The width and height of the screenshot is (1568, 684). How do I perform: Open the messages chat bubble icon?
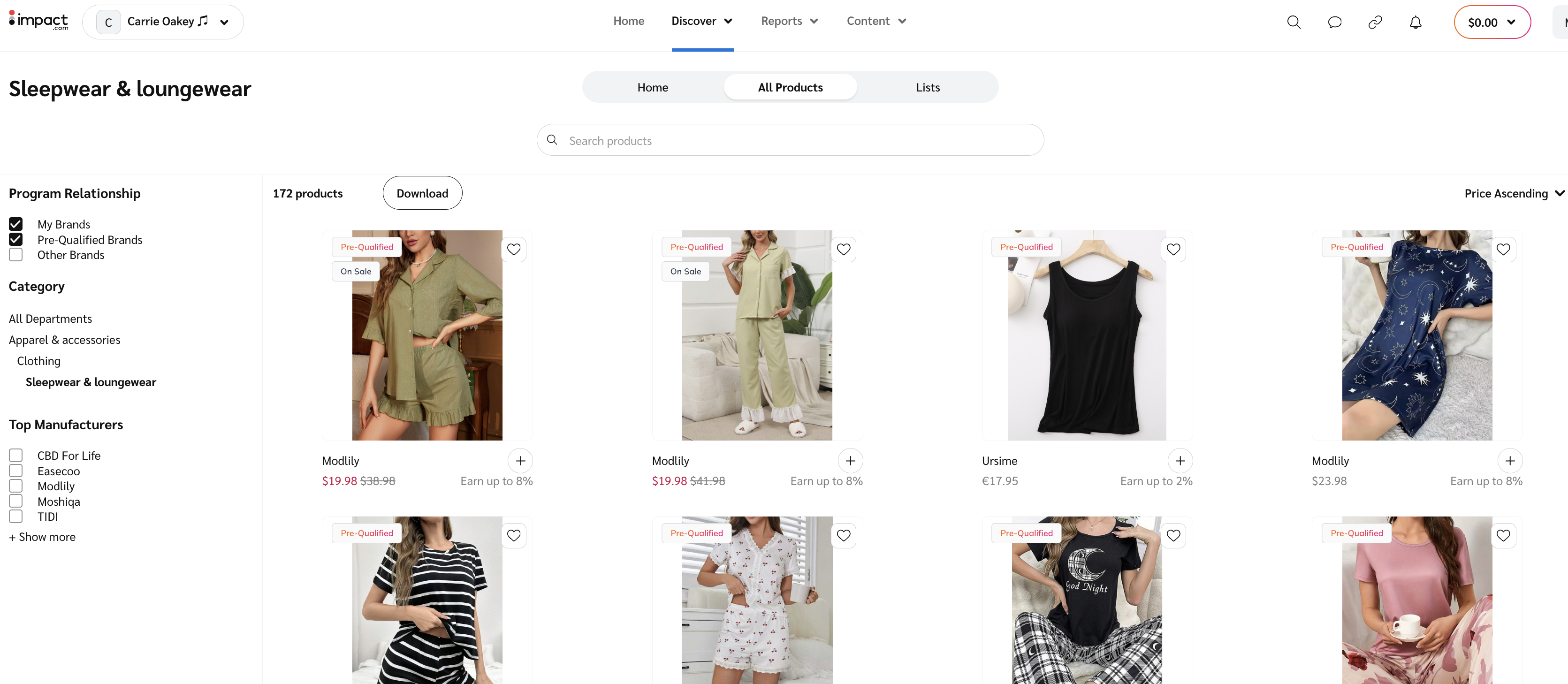(1334, 23)
